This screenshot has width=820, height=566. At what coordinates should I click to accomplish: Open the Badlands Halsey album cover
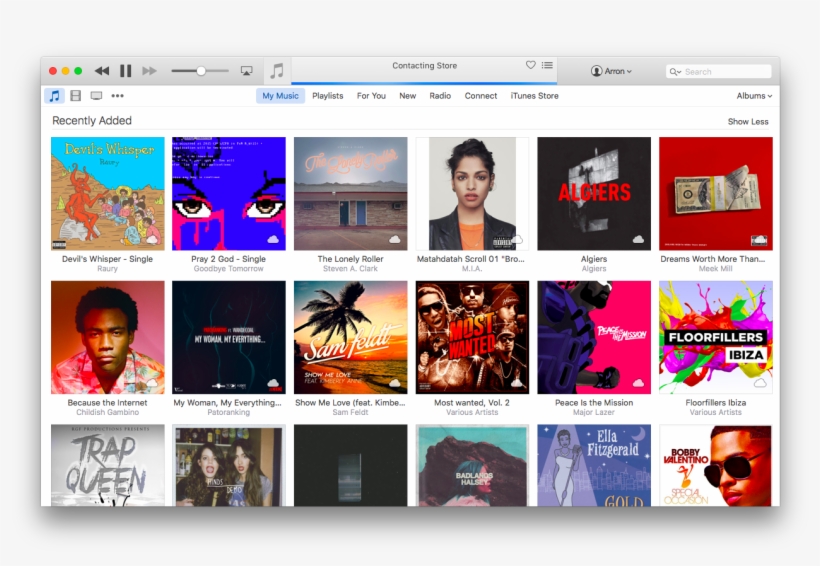(472, 465)
